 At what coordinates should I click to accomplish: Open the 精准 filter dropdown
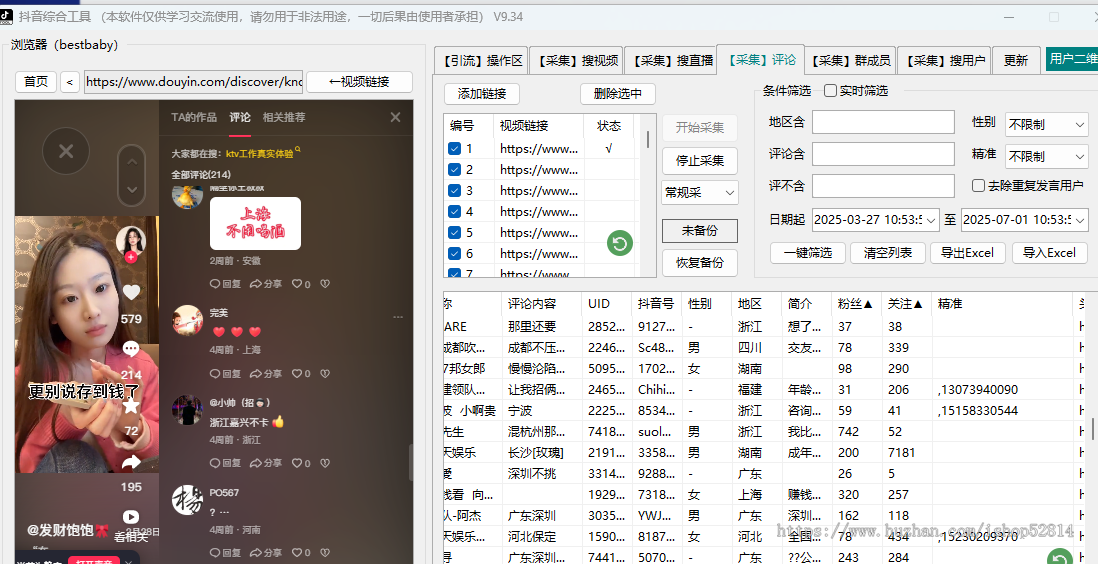pyautogui.click(x=1046, y=156)
